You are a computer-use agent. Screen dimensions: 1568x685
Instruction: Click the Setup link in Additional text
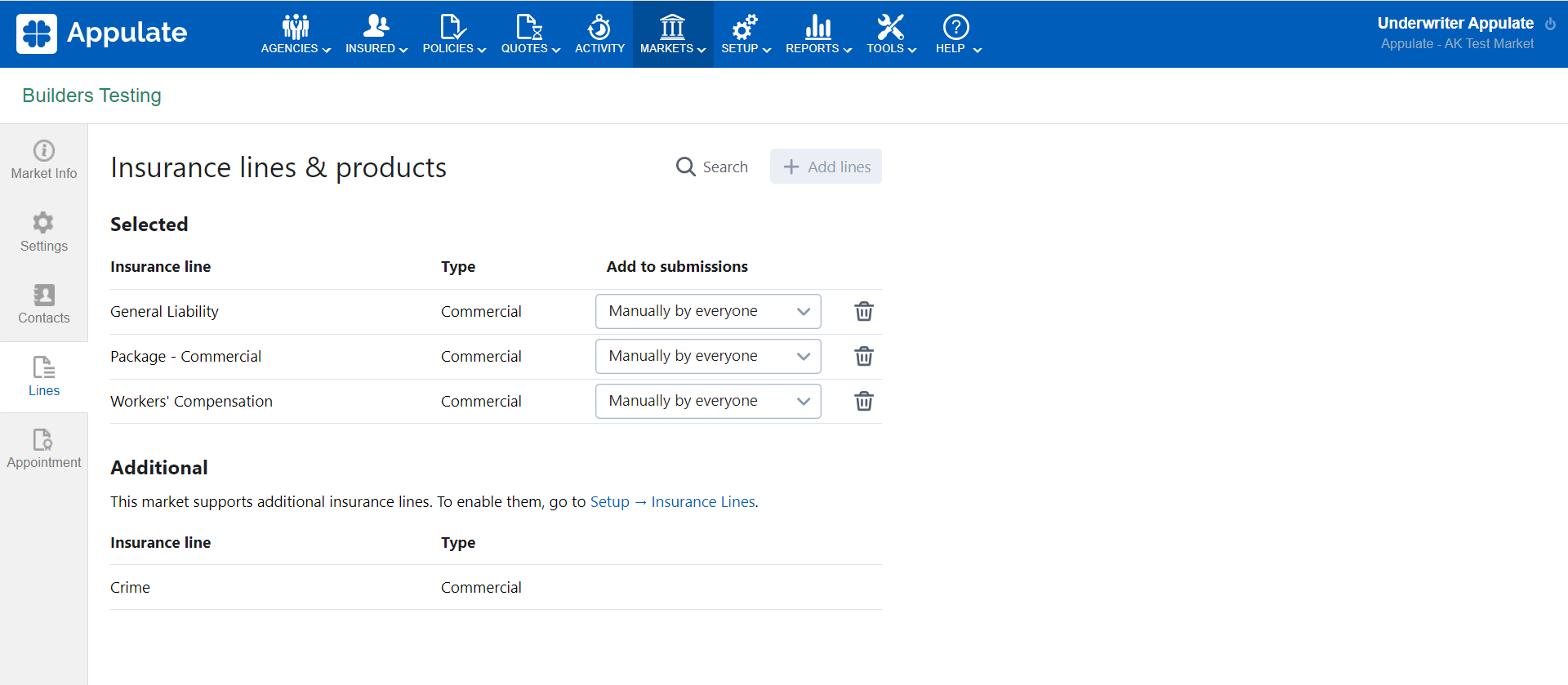tap(609, 502)
